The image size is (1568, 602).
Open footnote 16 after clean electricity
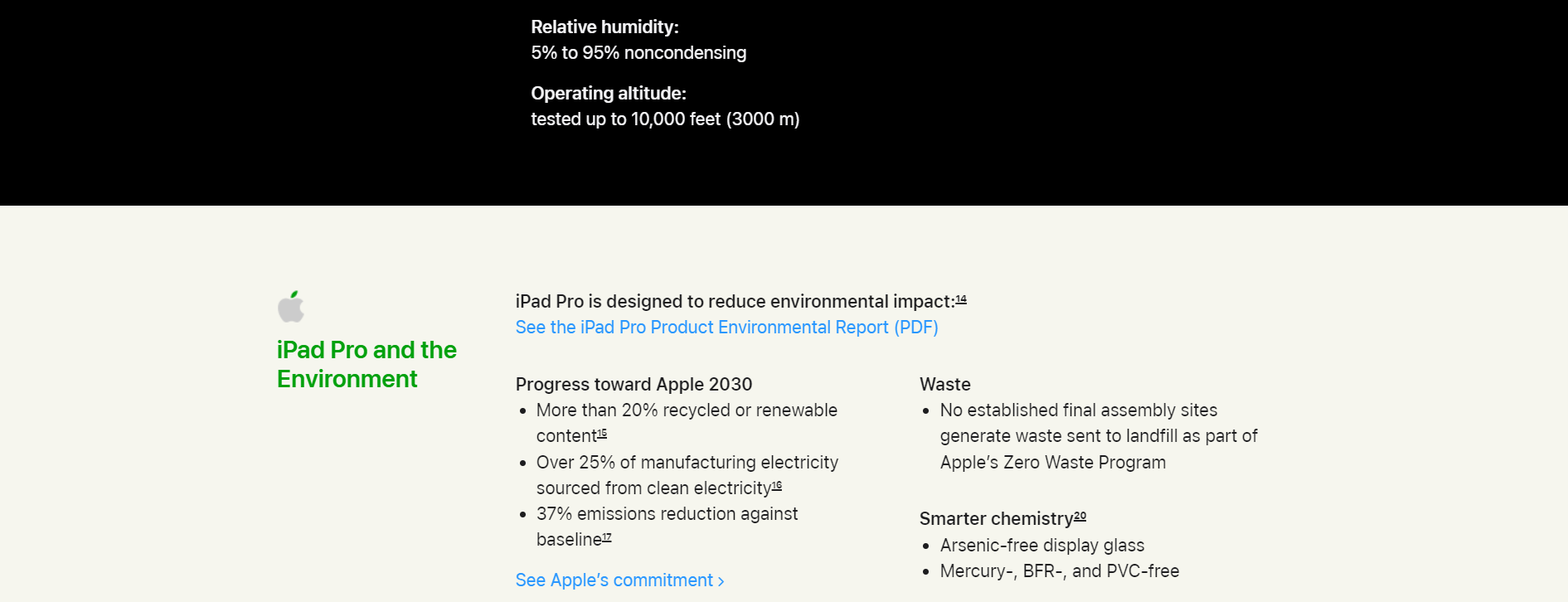click(777, 486)
